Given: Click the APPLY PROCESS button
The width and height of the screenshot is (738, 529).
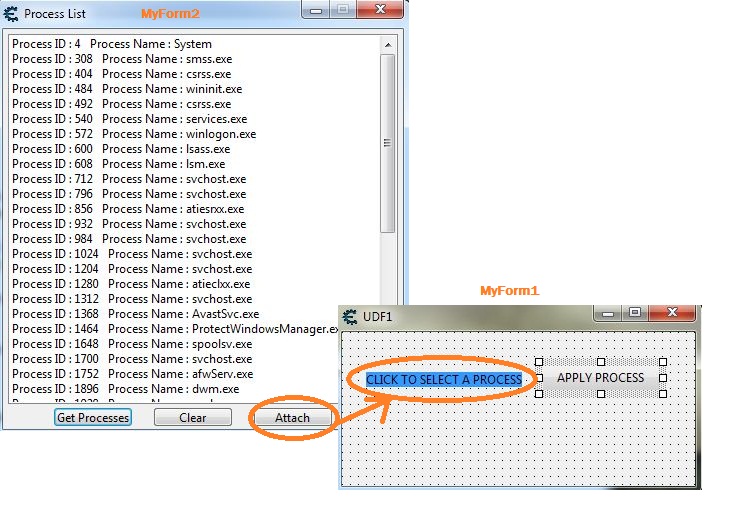Looking at the screenshot, I should point(600,378).
